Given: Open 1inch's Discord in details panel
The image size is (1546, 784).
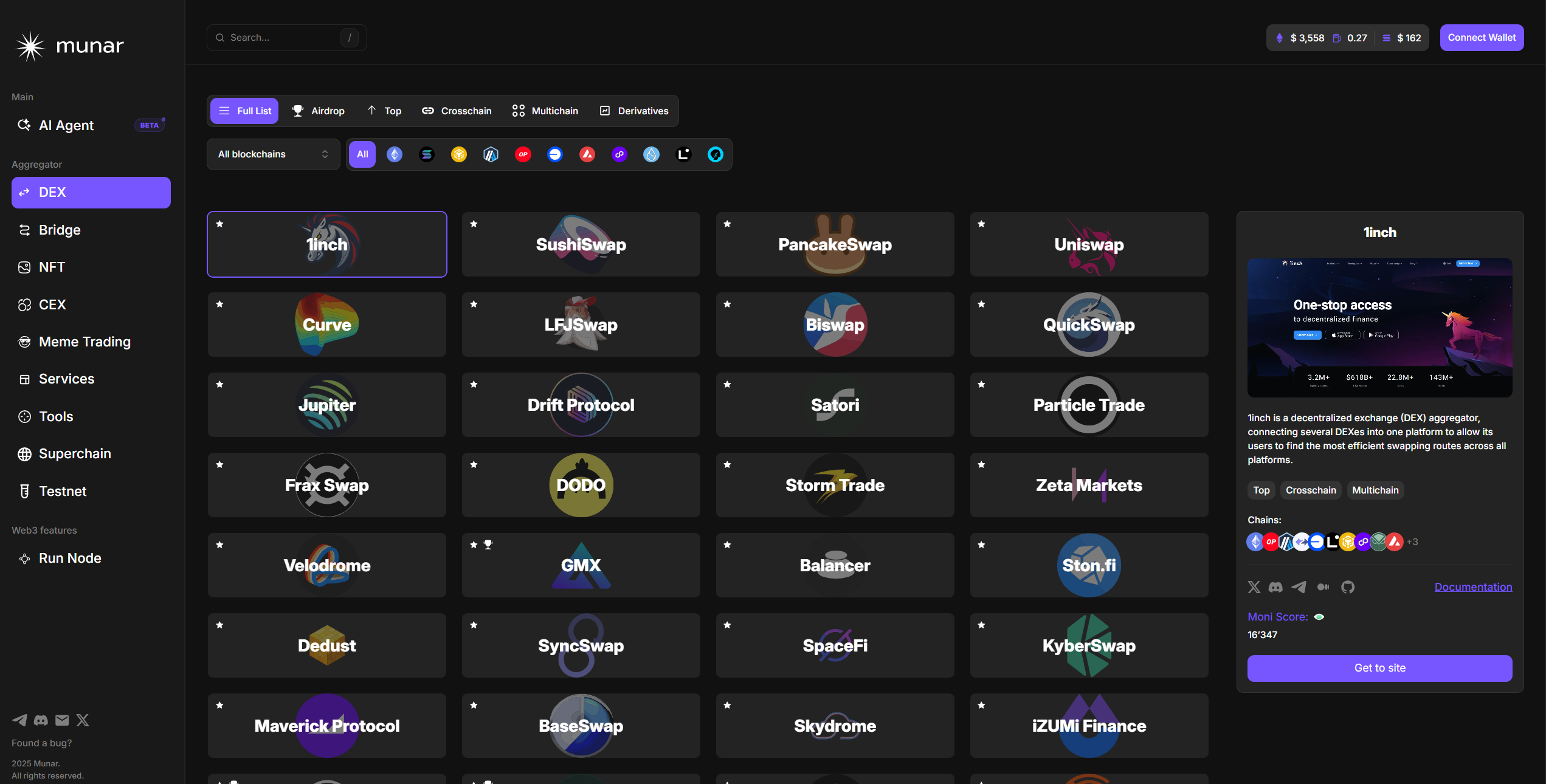Looking at the screenshot, I should 1275,587.
